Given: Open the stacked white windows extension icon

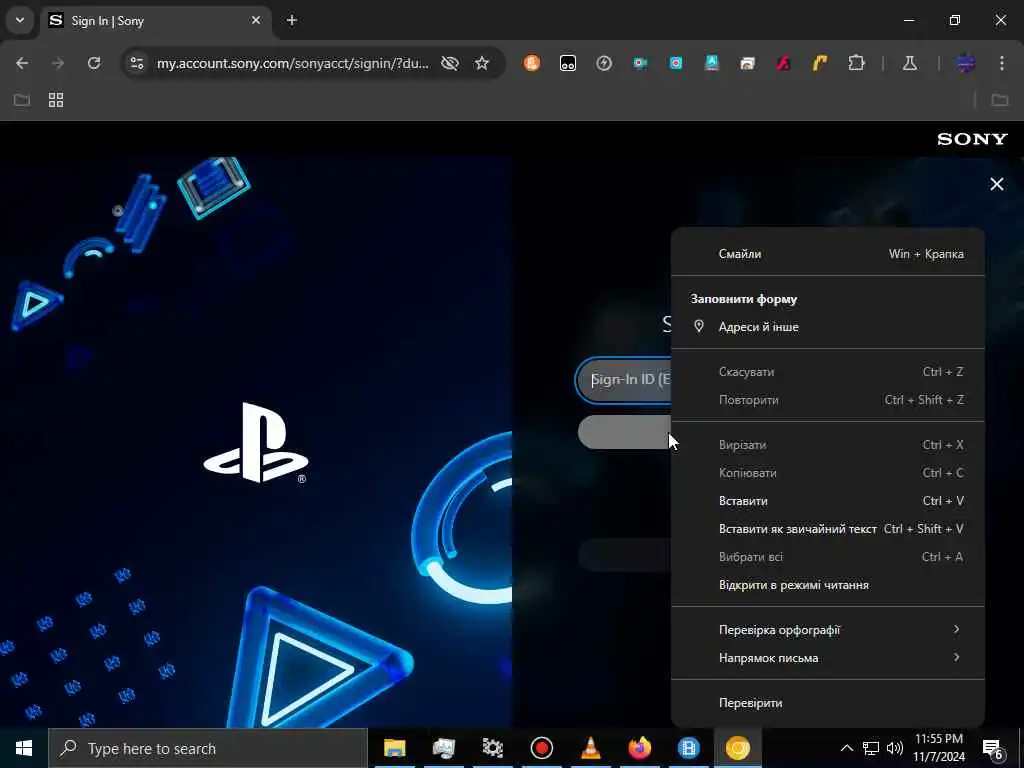Looking at the screenshot, I should click(748, 63).
